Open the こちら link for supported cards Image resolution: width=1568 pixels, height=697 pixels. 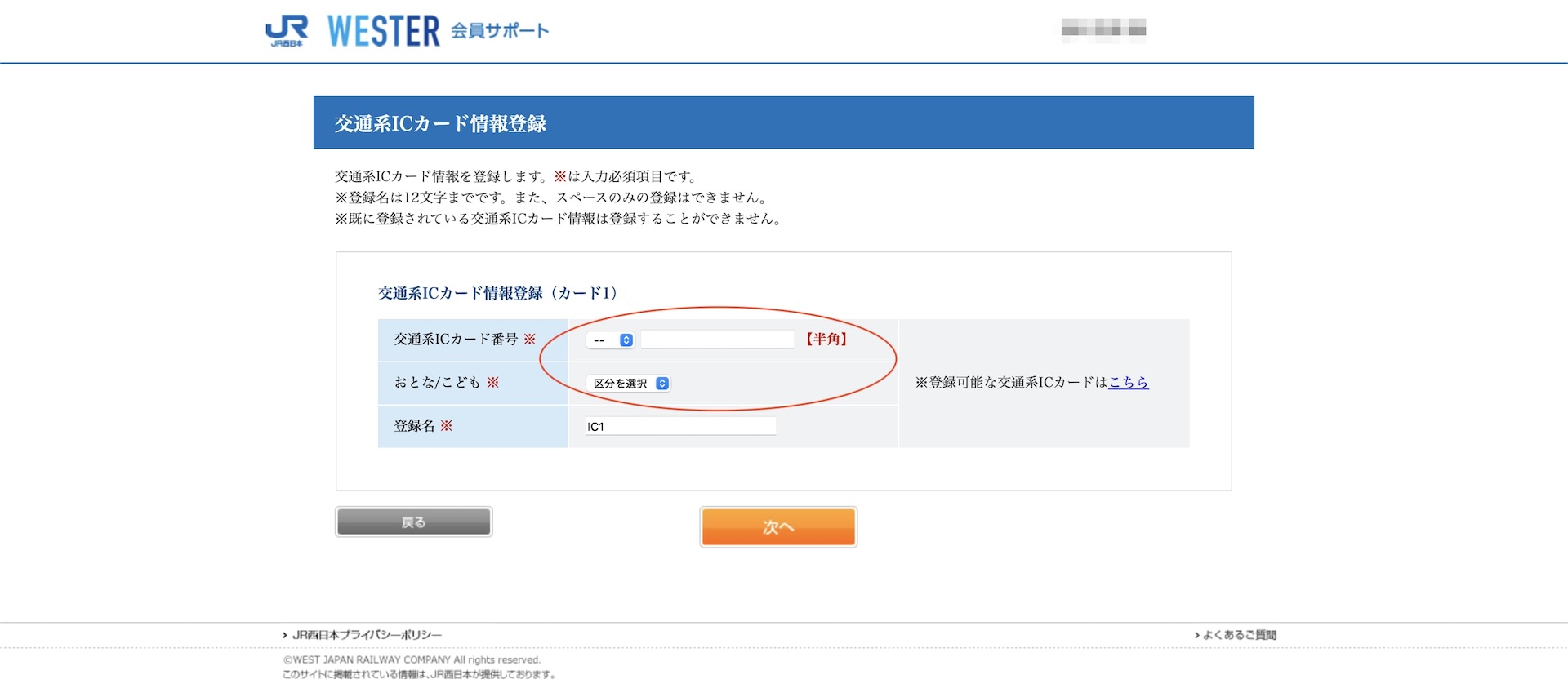(x=1129, y=382)
